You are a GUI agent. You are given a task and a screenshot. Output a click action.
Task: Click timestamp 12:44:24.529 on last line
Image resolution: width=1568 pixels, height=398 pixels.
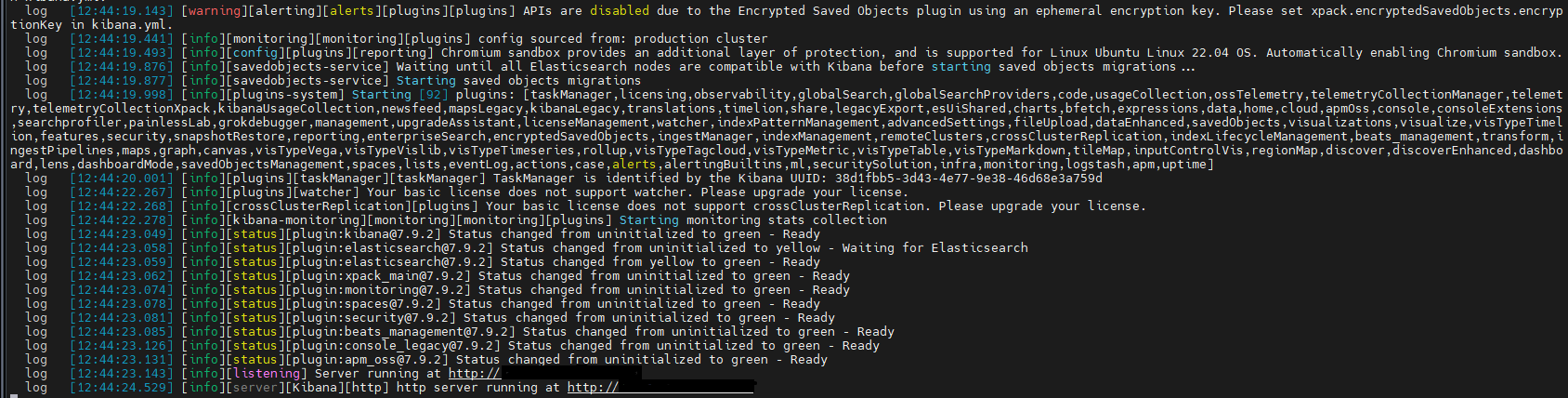pos(121,388)
